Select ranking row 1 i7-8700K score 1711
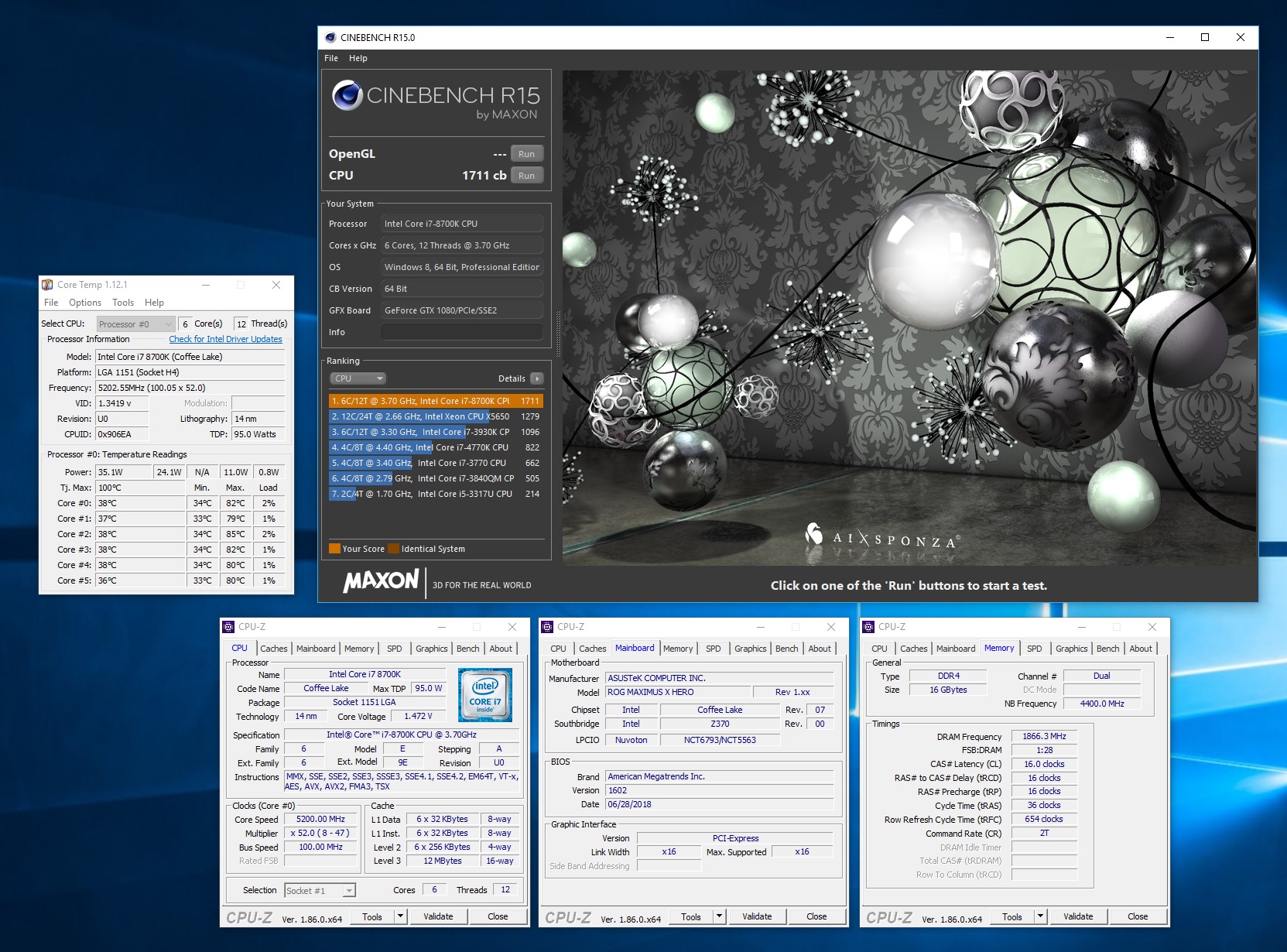Screen dimensions: 1287x952 [x=436, y=401]
